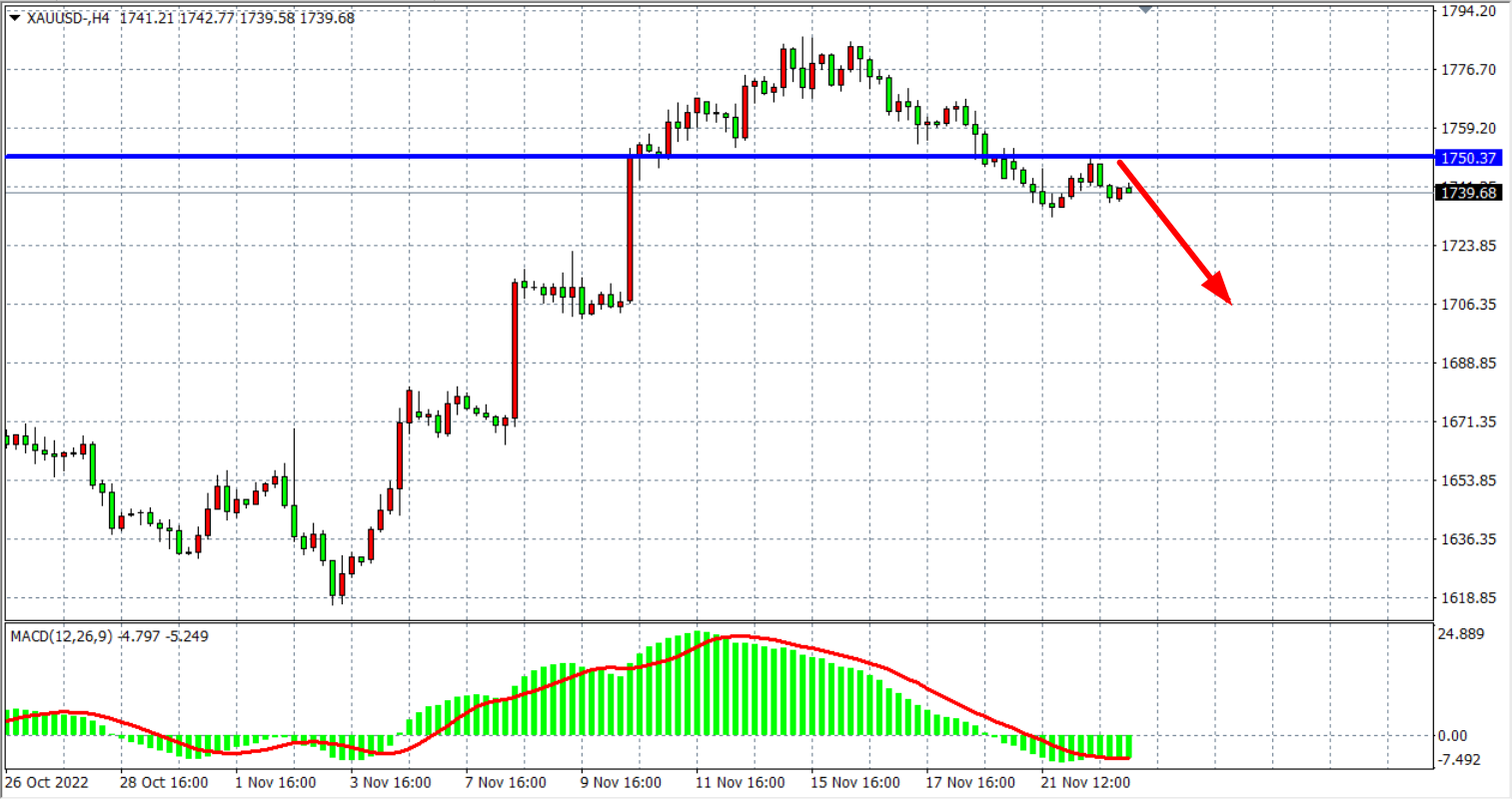Click the 26 Oct 2022 date label
1512x799 pixels.
click(47, 782)
